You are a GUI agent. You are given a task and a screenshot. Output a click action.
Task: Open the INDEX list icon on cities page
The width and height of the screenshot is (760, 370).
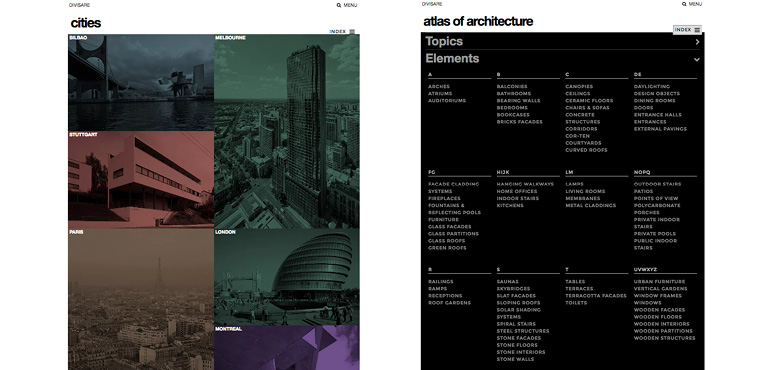click(x=352, y=32)
